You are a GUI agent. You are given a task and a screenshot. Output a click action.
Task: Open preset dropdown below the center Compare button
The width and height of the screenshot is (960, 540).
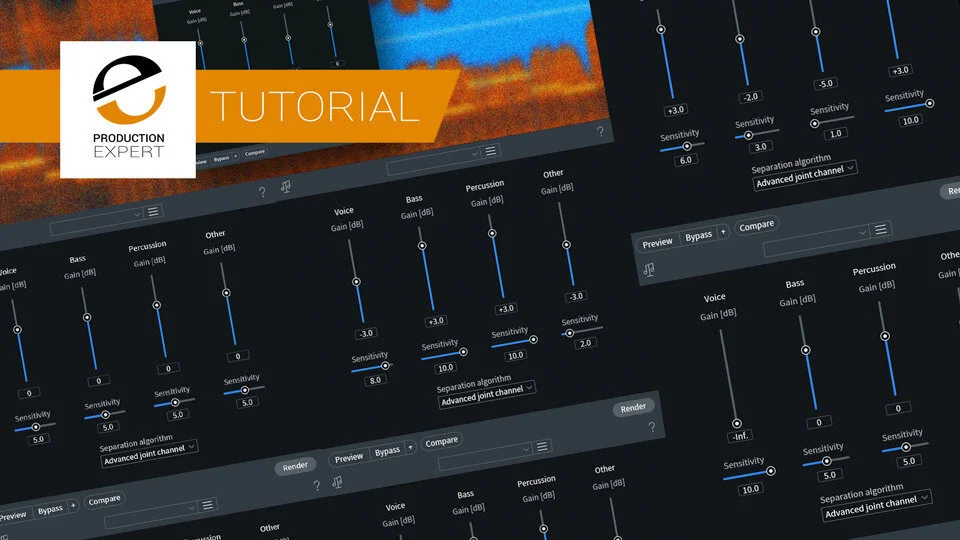pos(485,457)
